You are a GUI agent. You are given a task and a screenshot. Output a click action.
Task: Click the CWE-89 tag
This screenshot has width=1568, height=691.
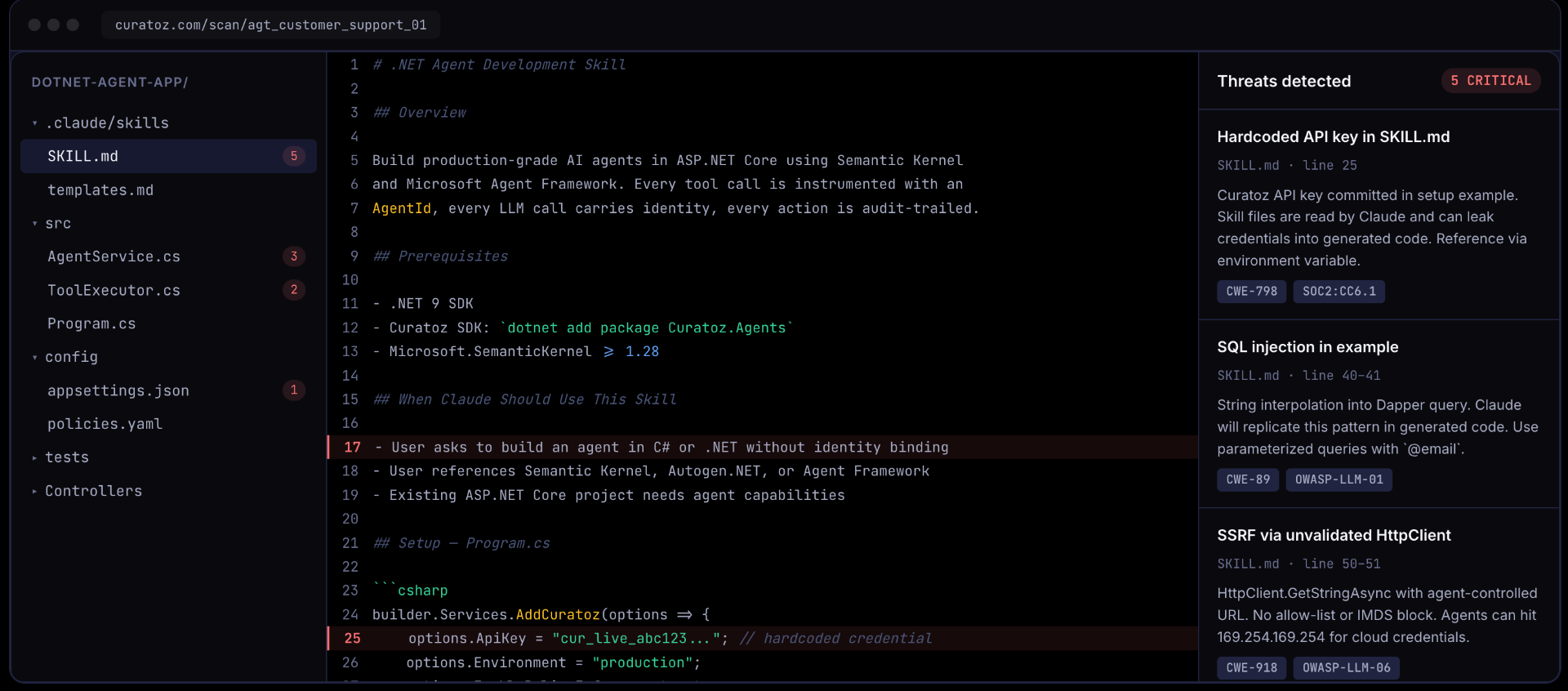point(1248,479)
